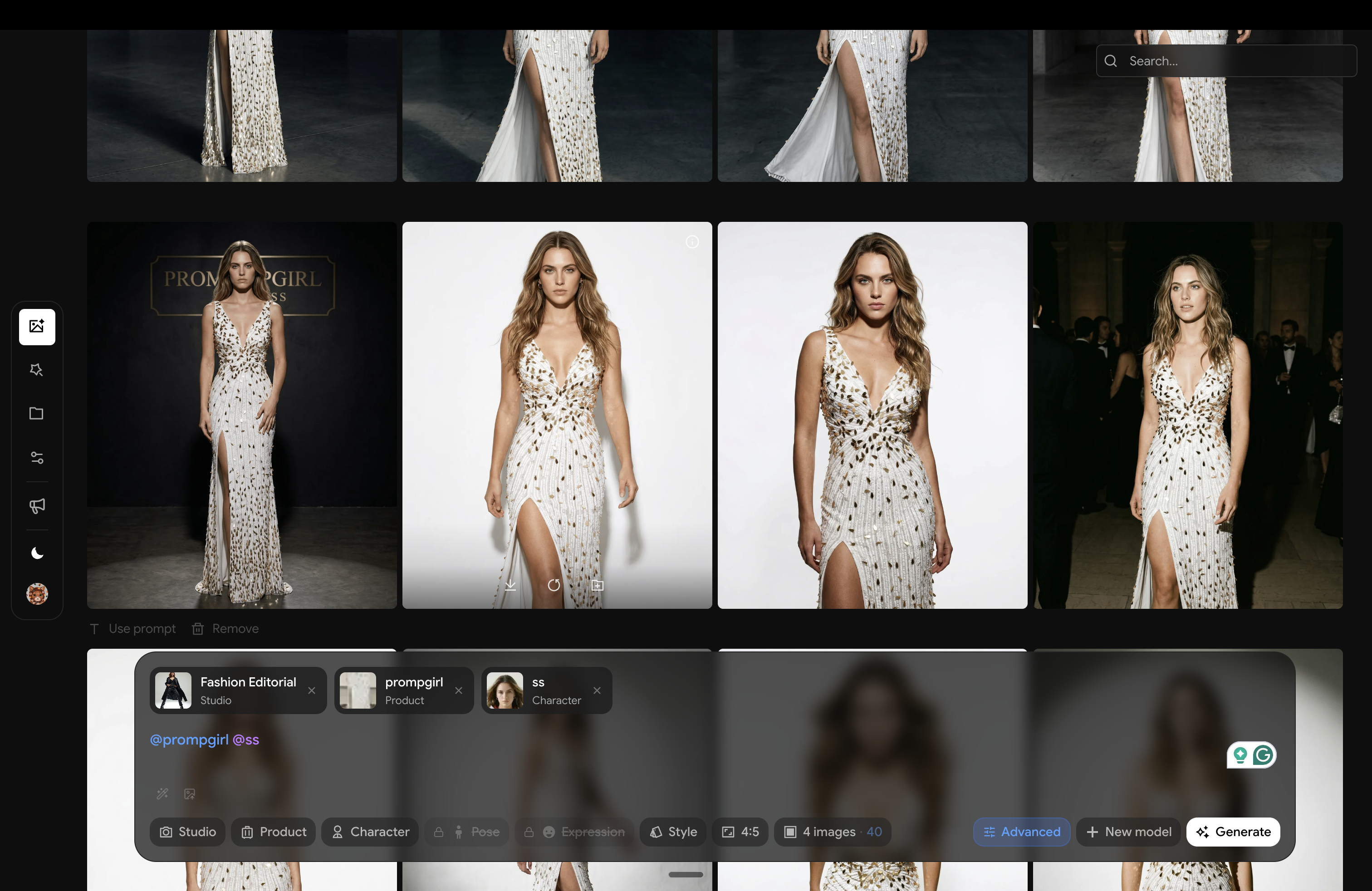Screen dimensions: 1372x891
Task: Open the 4:5 aspect ratio selector
Action: [740, 832]
